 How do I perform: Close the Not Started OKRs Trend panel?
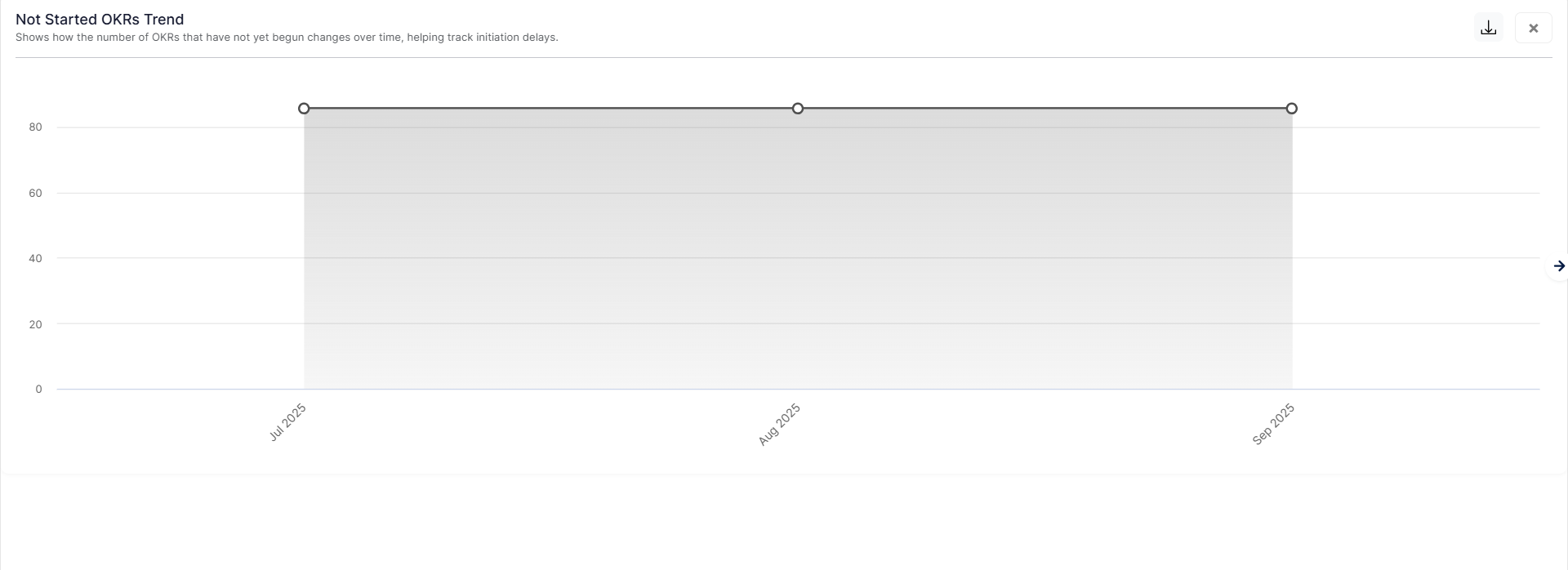pyautogui.click(x=1534, y=27)
